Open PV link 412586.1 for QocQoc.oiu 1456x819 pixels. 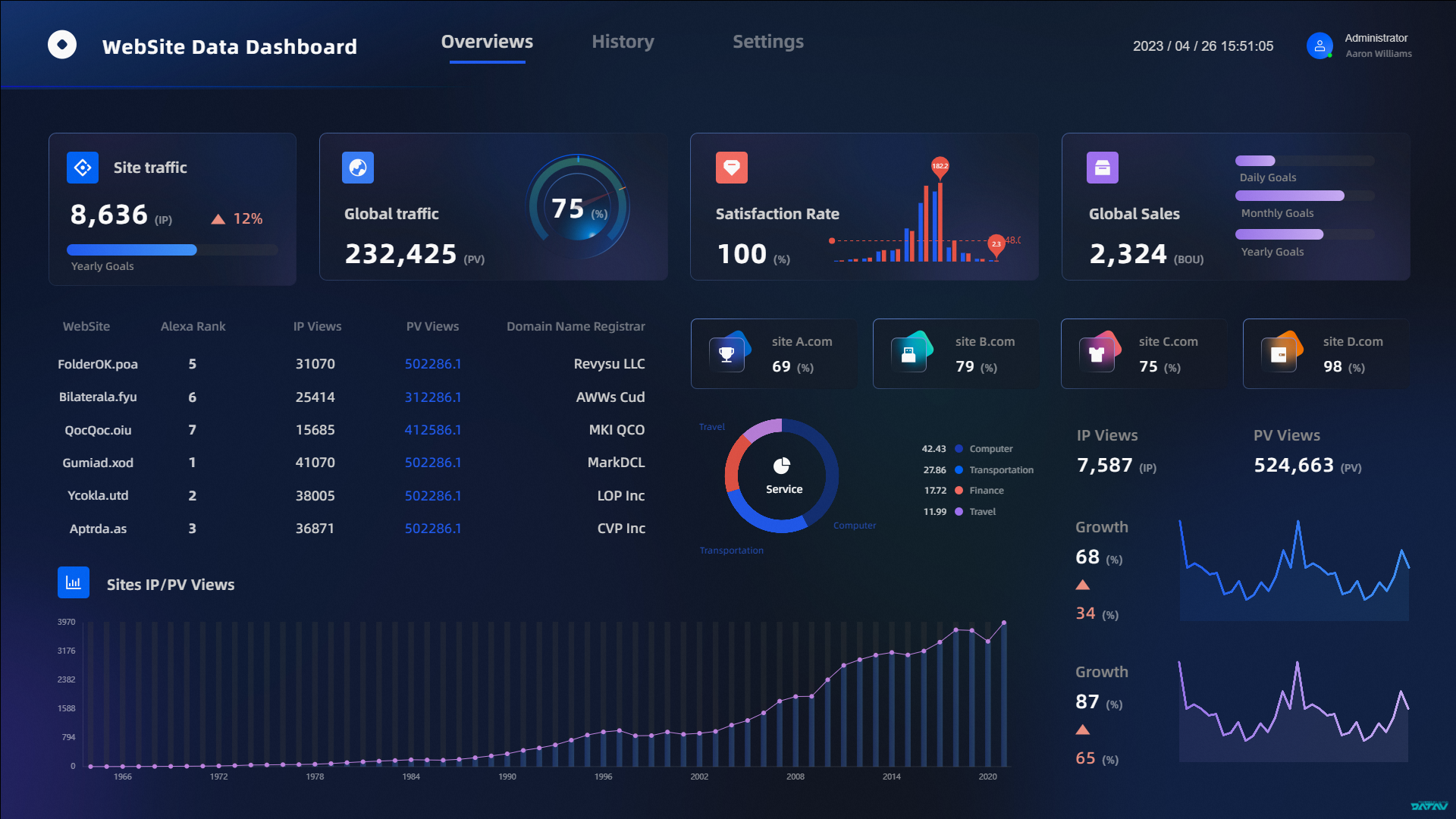433,430
